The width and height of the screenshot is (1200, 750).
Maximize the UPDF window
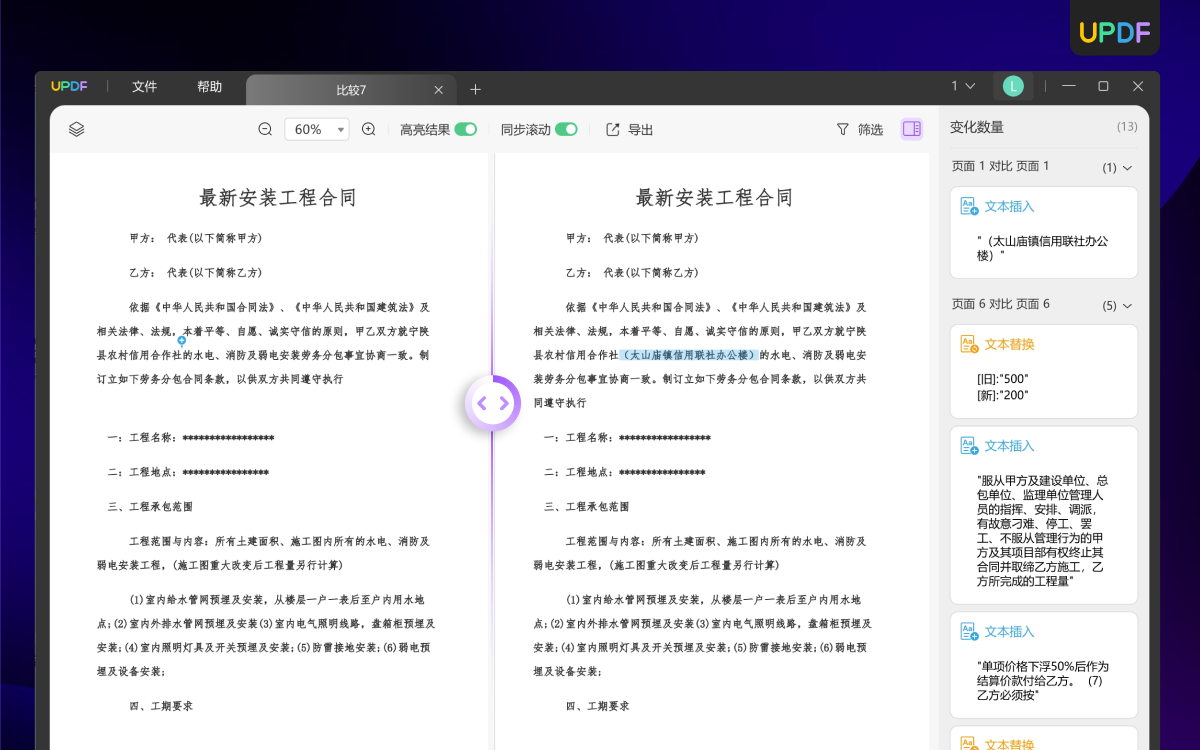1103,86
